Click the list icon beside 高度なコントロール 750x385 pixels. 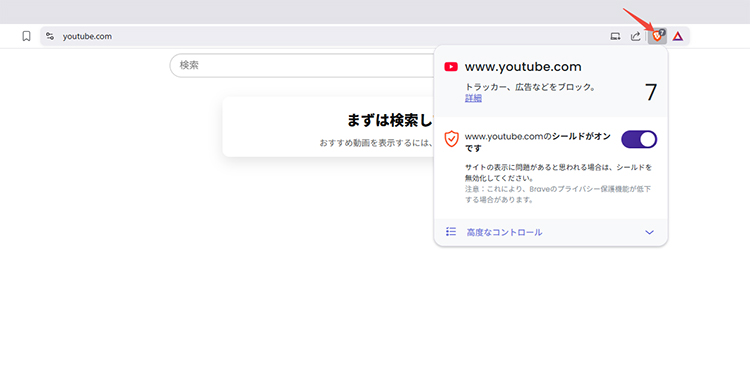[x=451, y=232]
